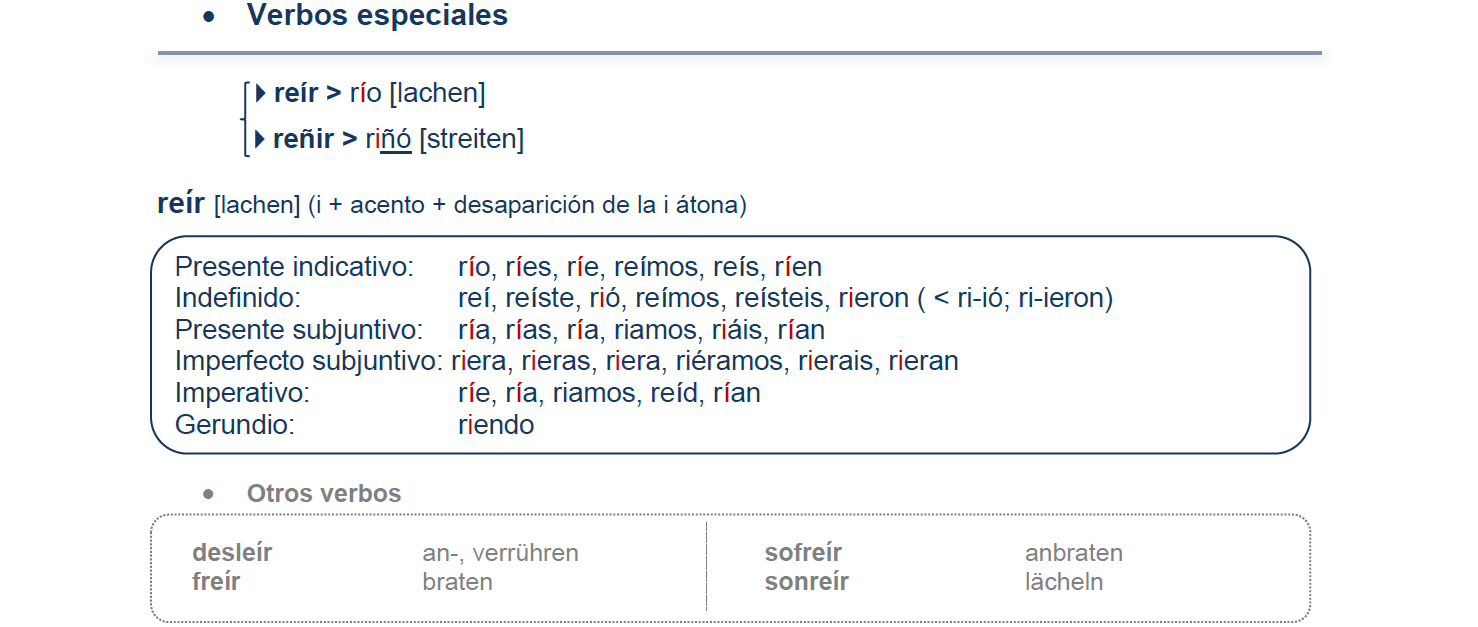Click the Presente subjuntivo label
1478x627 pixels.
299,330
